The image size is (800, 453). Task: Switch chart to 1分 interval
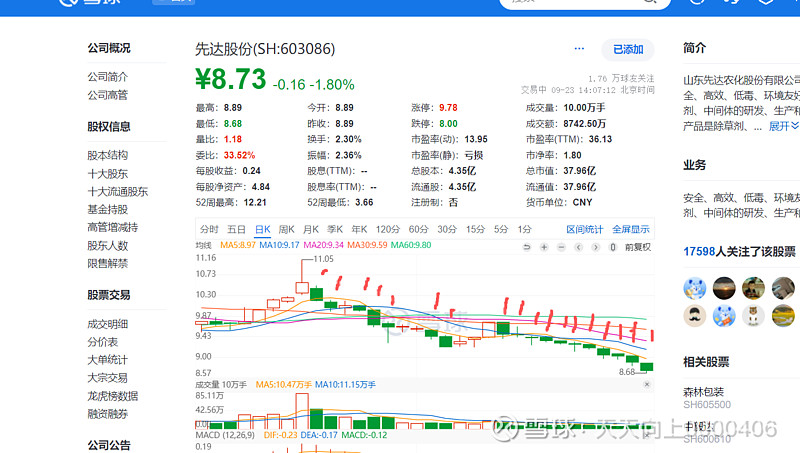(x=524, y=230)
